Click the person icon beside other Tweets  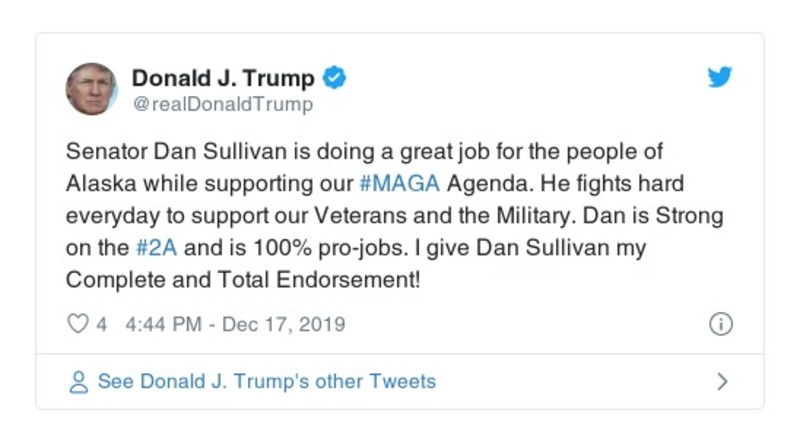78,382
